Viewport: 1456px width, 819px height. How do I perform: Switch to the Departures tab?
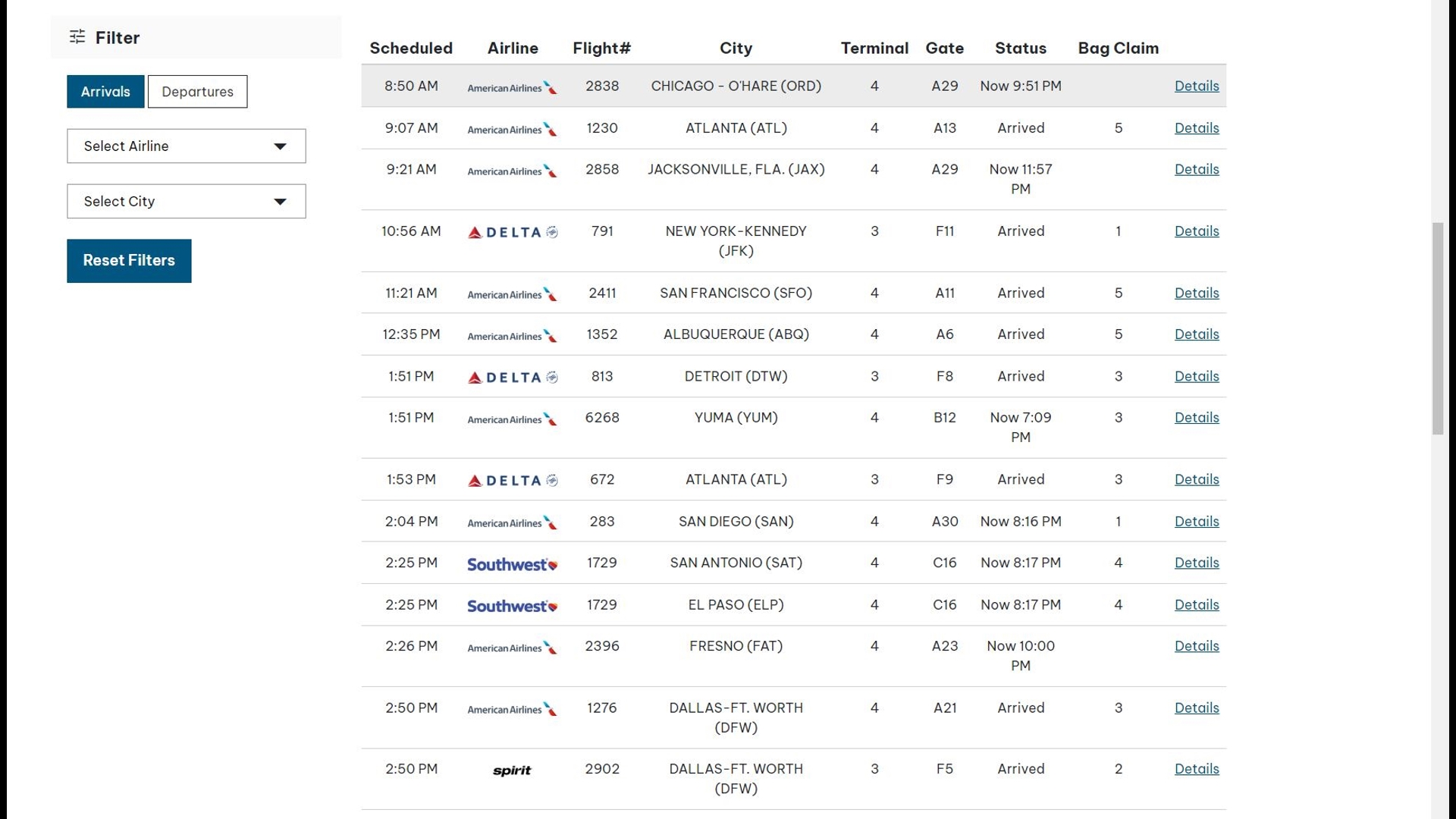(x=197, y=91)
